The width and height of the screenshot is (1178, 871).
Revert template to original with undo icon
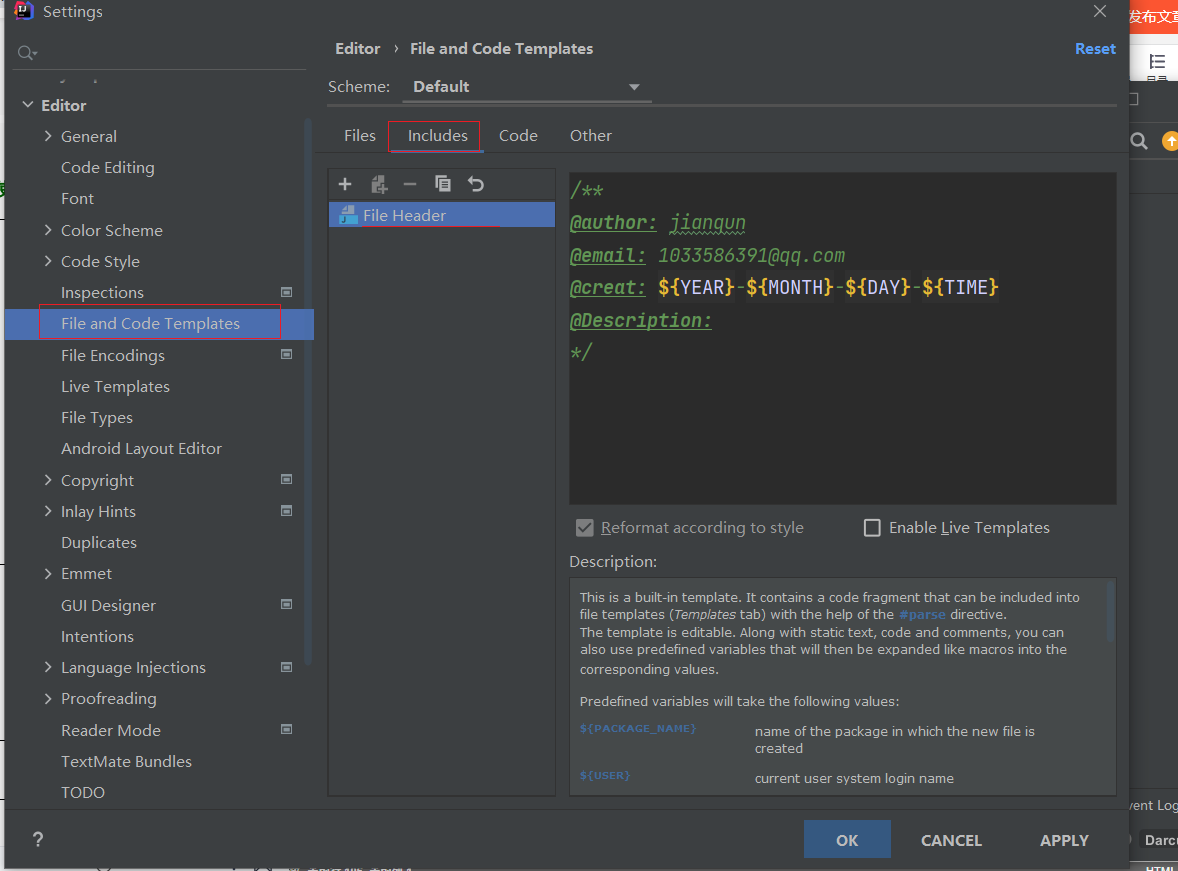[x=476, y=184]
